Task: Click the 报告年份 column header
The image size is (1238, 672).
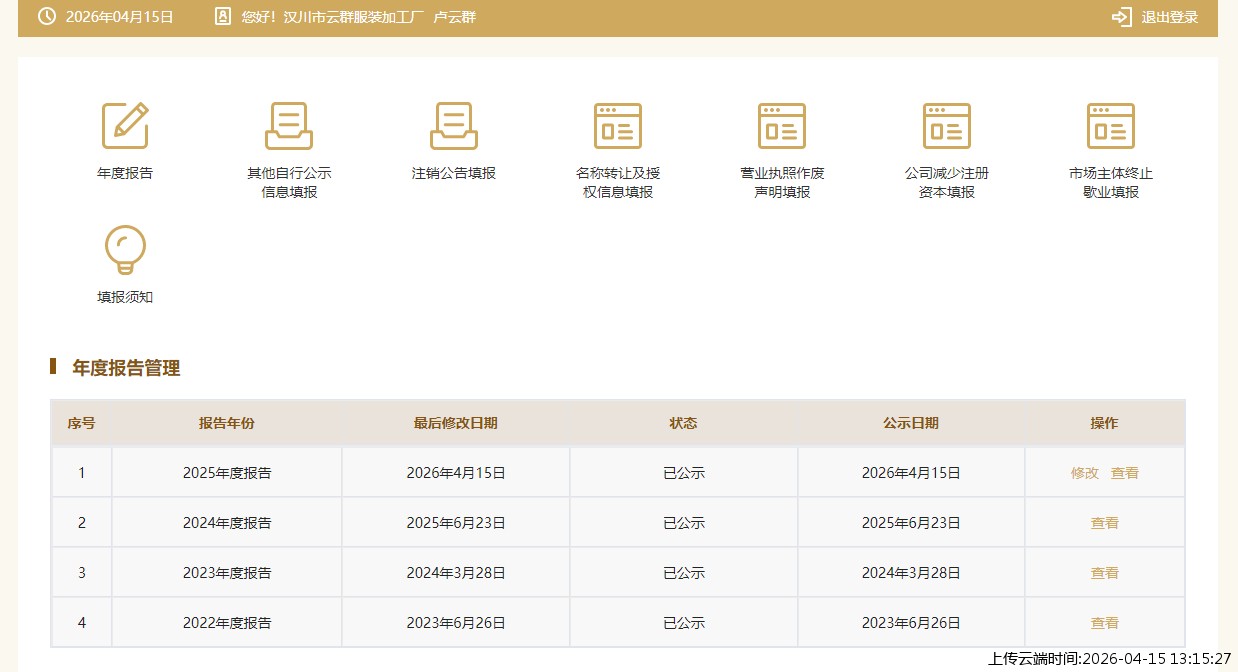Action: (227, 423)
